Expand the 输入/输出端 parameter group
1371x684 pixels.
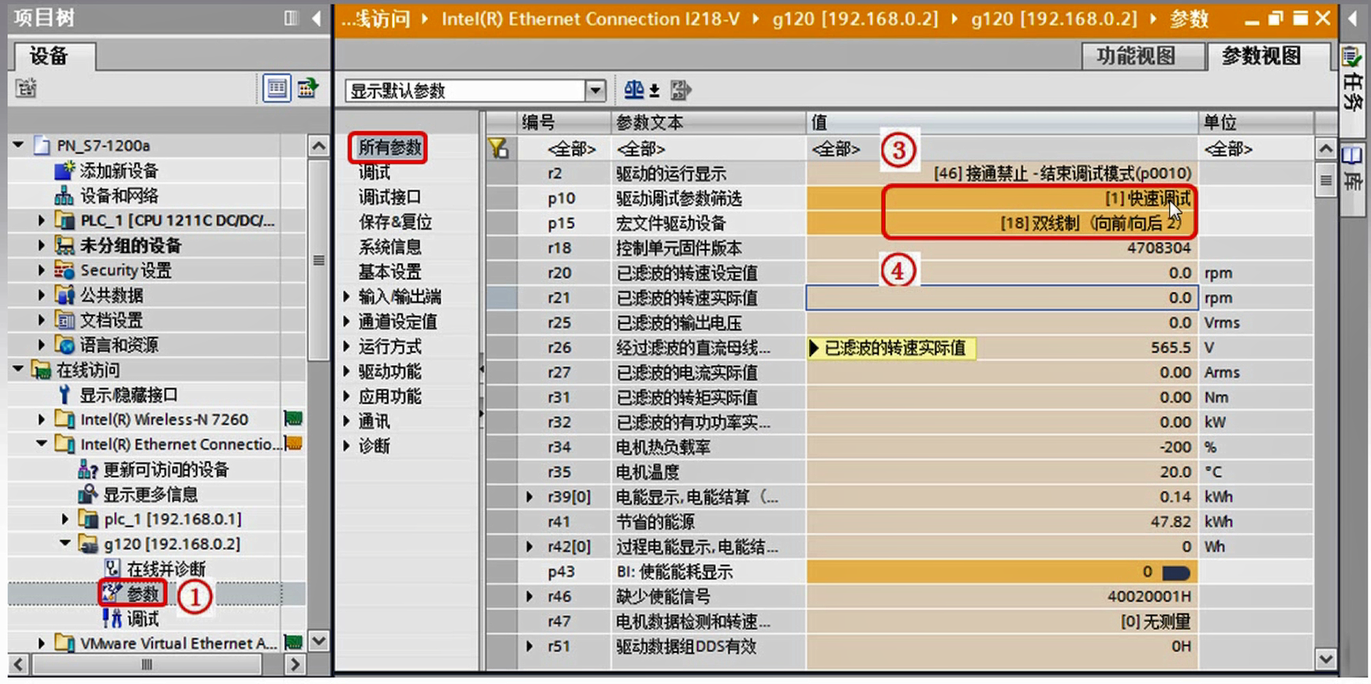click(347, 297)
